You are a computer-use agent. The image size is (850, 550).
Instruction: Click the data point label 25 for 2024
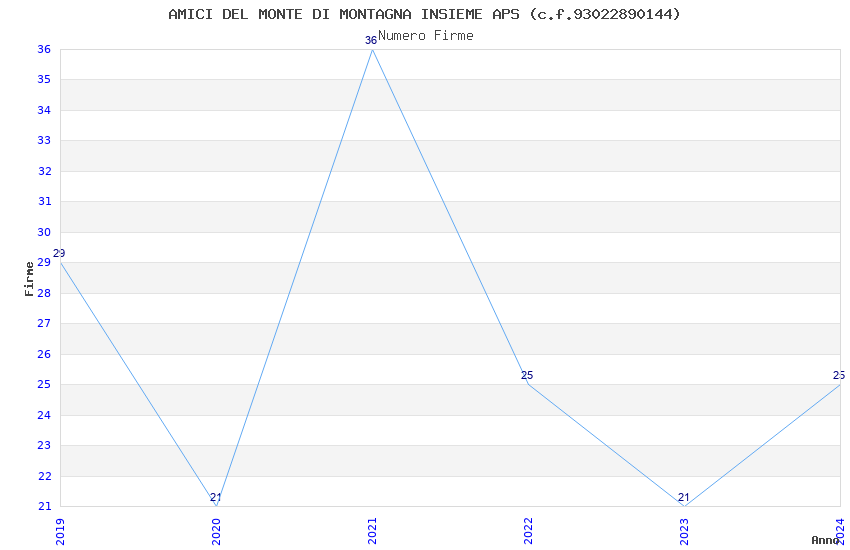pos(839,375)
